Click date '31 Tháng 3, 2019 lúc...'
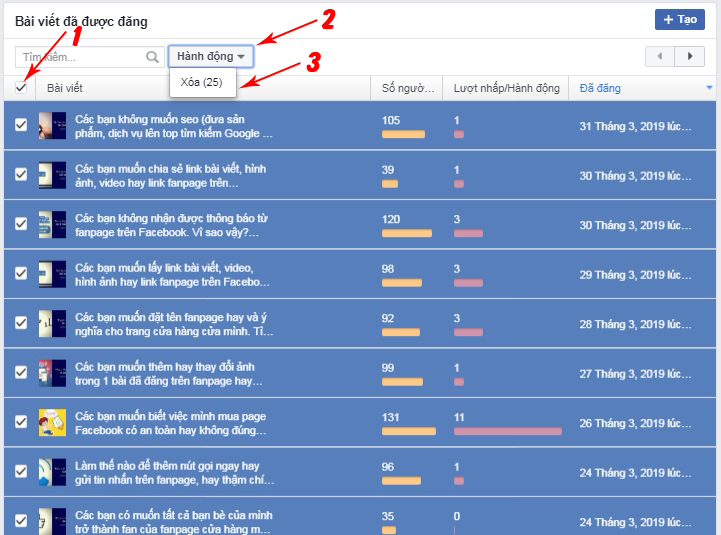The height and width of the screenshot is (535, 721). coord(635,126)
